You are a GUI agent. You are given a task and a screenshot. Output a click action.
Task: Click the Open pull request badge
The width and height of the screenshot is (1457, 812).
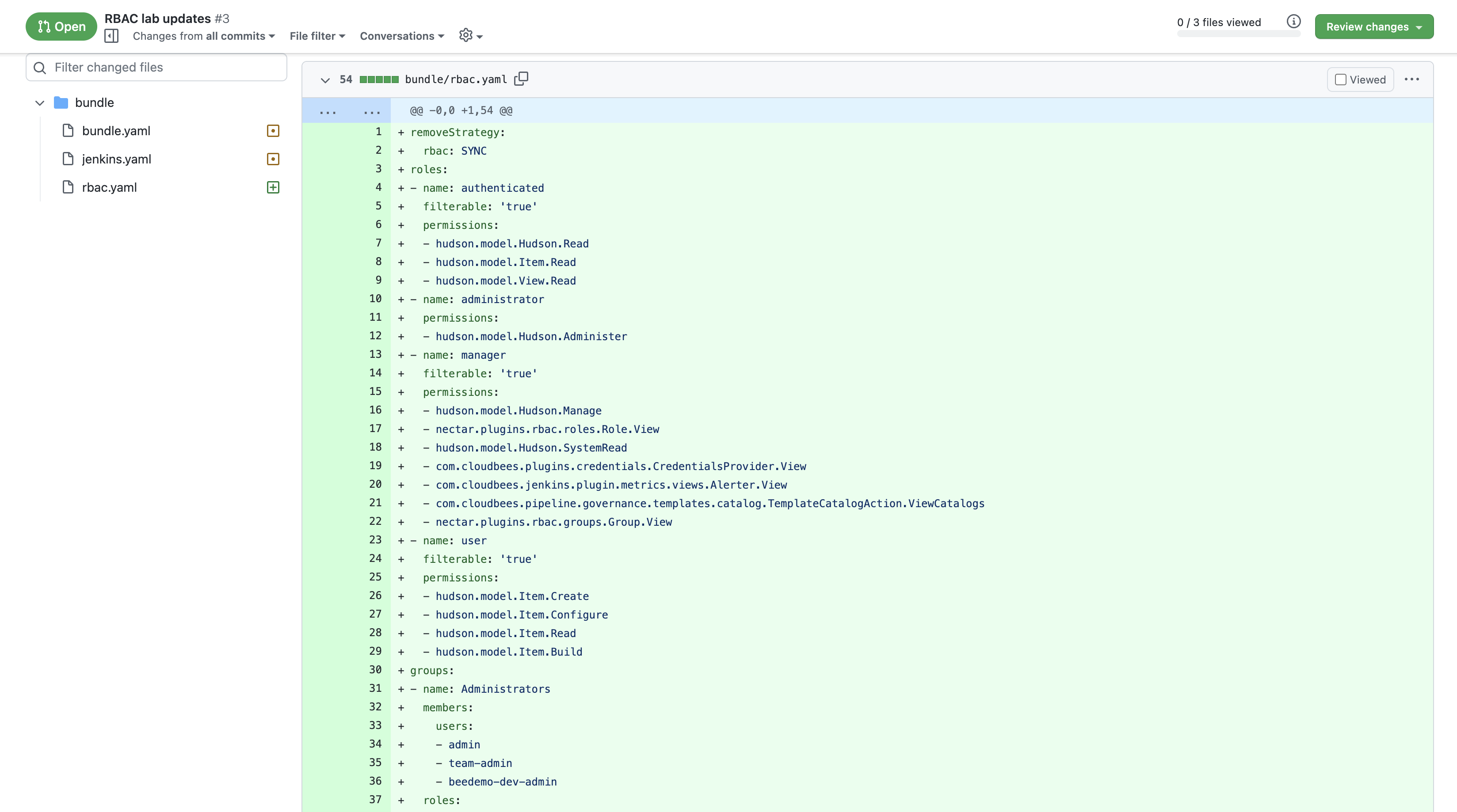61,27
